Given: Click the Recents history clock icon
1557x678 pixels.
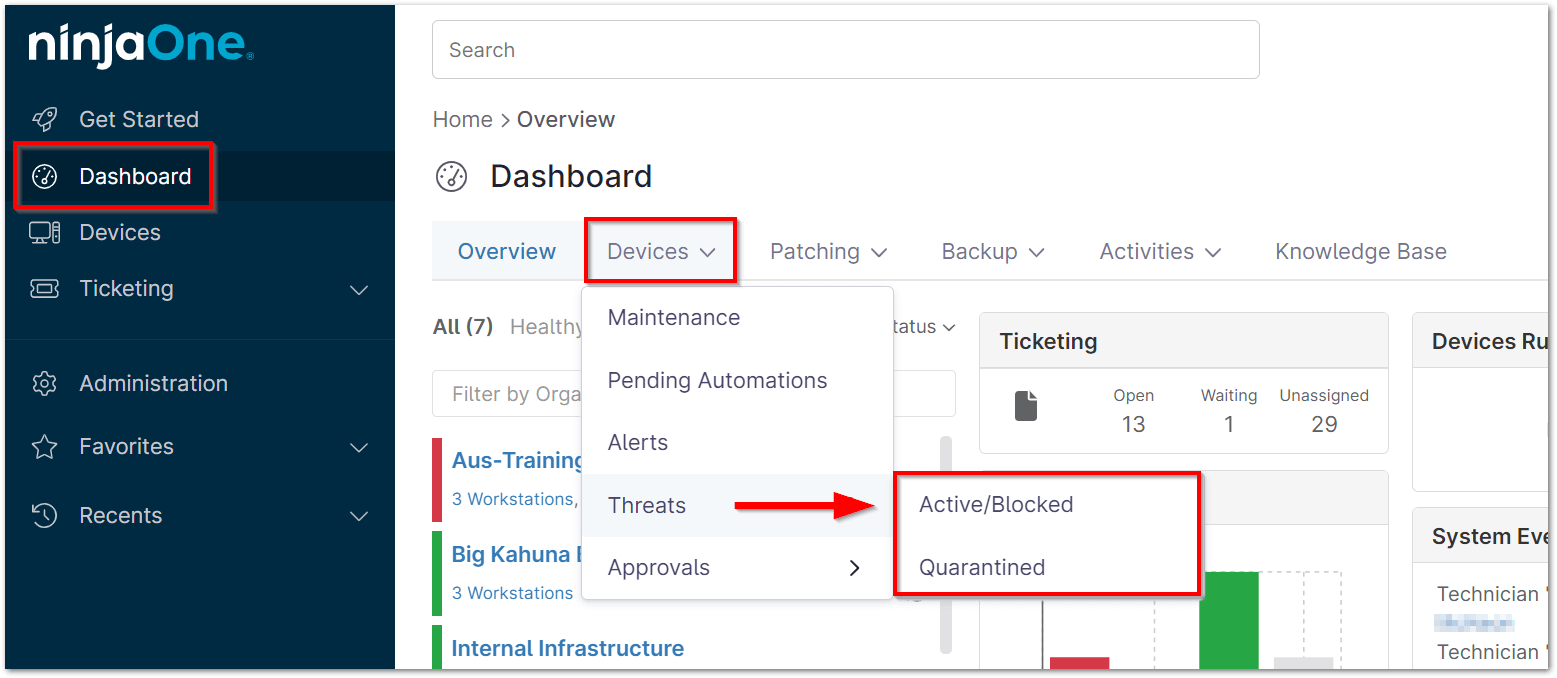Looking at the screenshot, I should 45,516.
